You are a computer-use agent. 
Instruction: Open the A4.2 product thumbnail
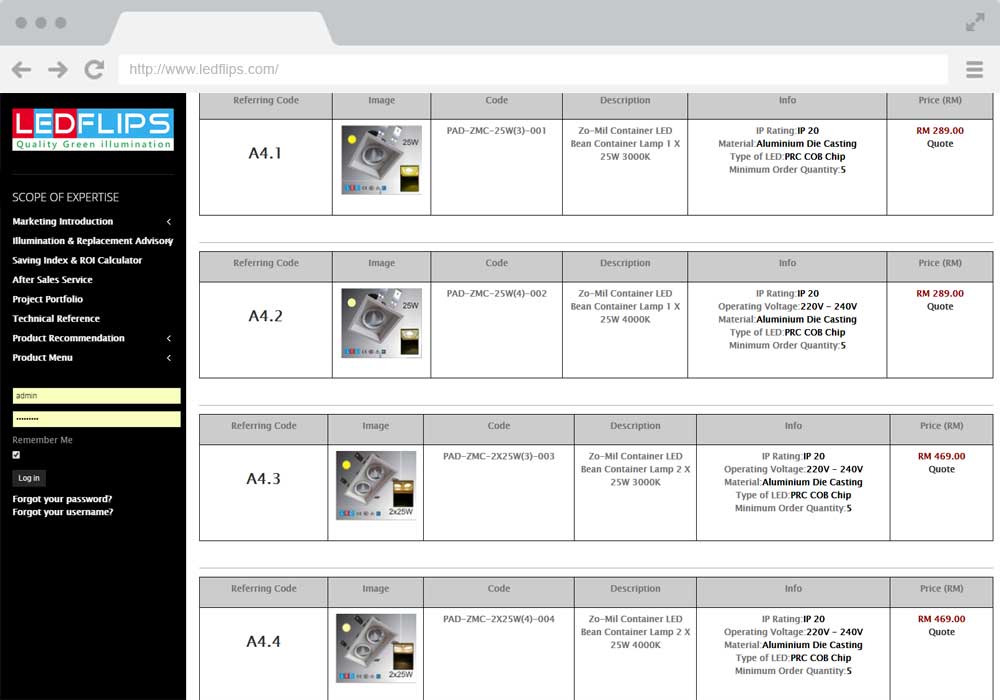tap(381, 323)
